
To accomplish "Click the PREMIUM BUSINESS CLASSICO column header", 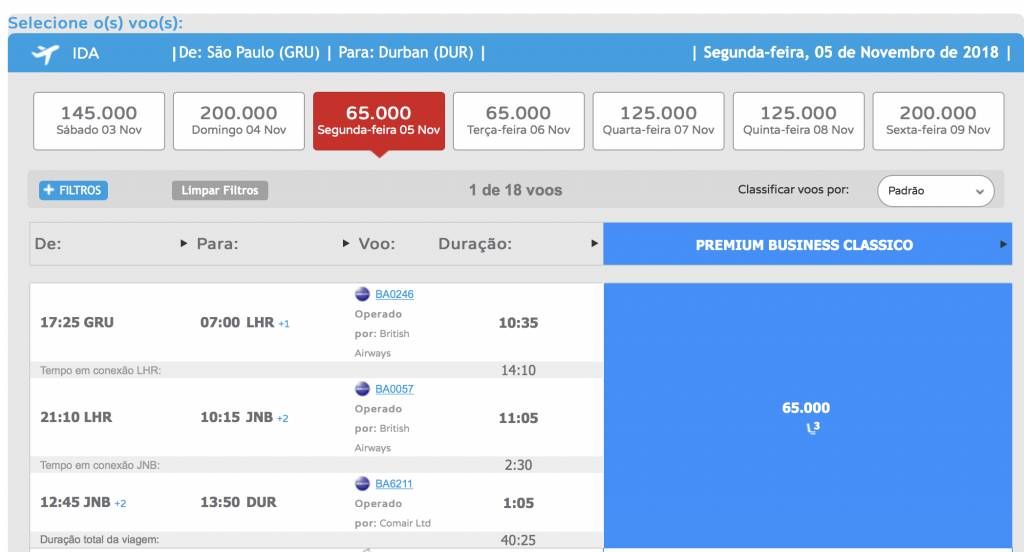I will click(808, 244).
